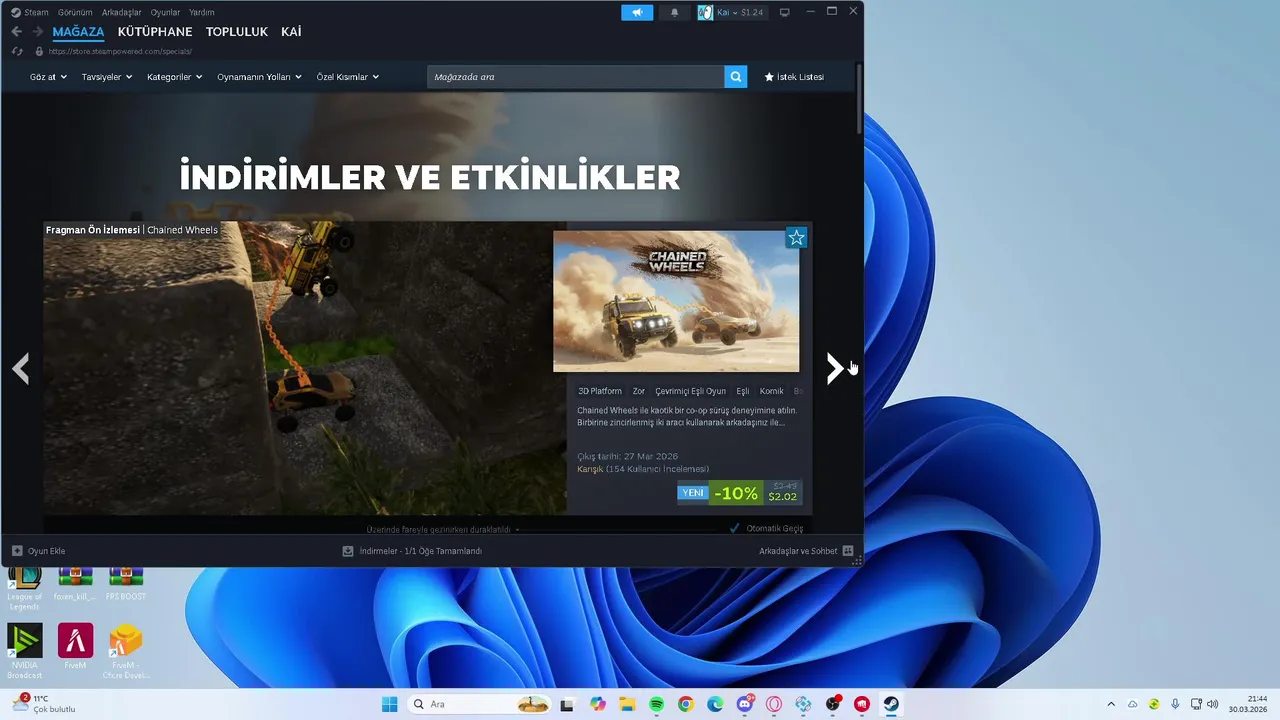The height and width of the screenshot is (720, 1280).
Task: Click the Zor tag
Action: (639, 391)
